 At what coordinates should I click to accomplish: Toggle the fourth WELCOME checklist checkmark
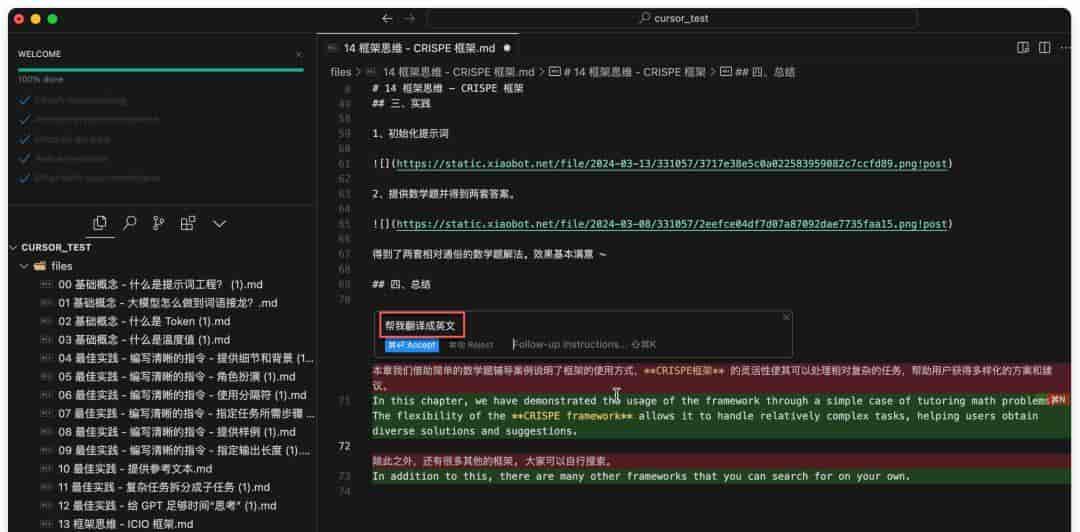click(25, 158)
